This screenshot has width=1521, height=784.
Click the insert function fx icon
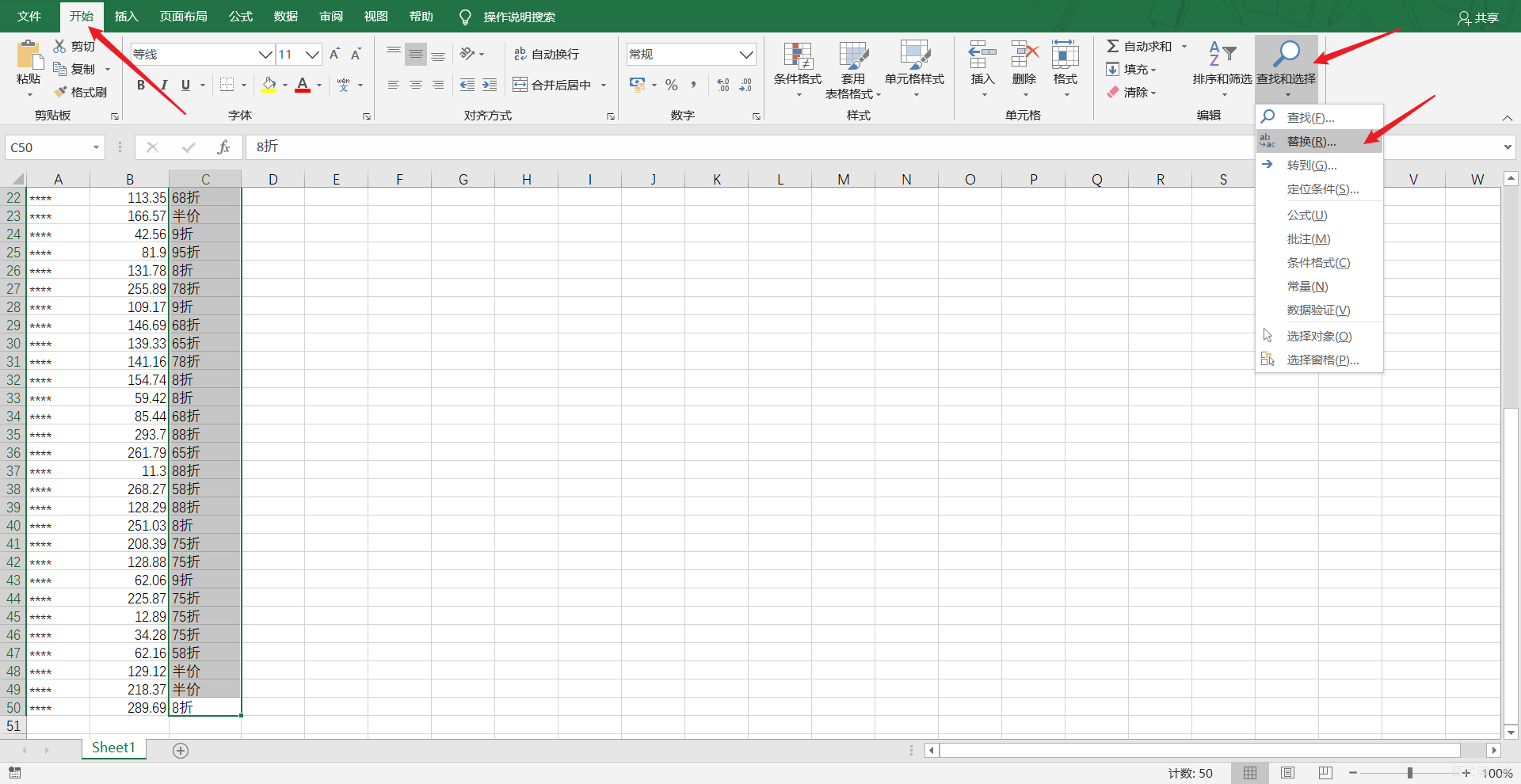point(224,147)
